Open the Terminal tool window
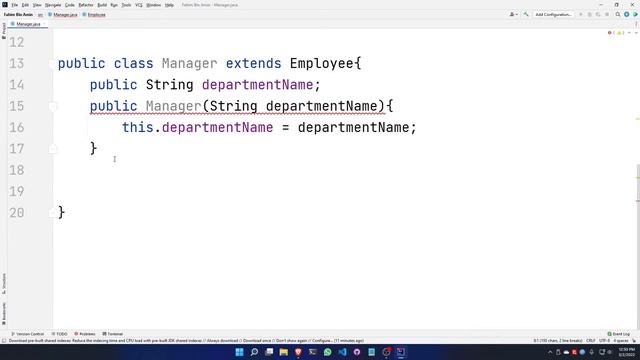Viewport: 640px width, 360px height. point(113,334)
